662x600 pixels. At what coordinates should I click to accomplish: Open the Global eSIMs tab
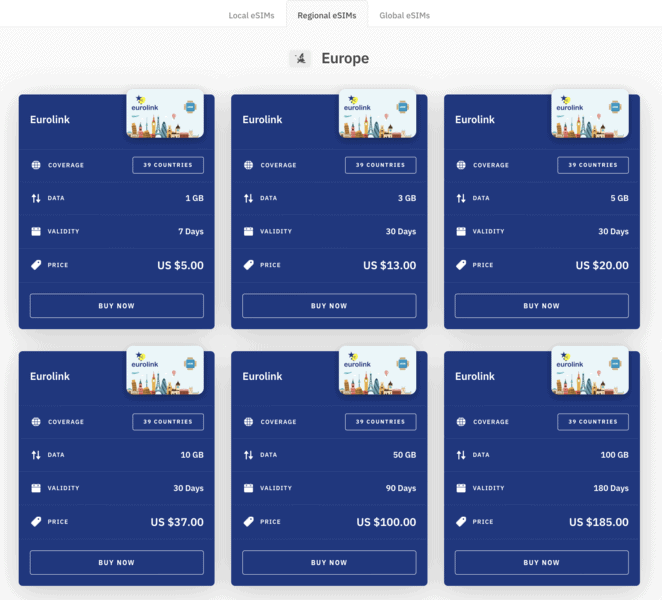click(x=404, y=15)
